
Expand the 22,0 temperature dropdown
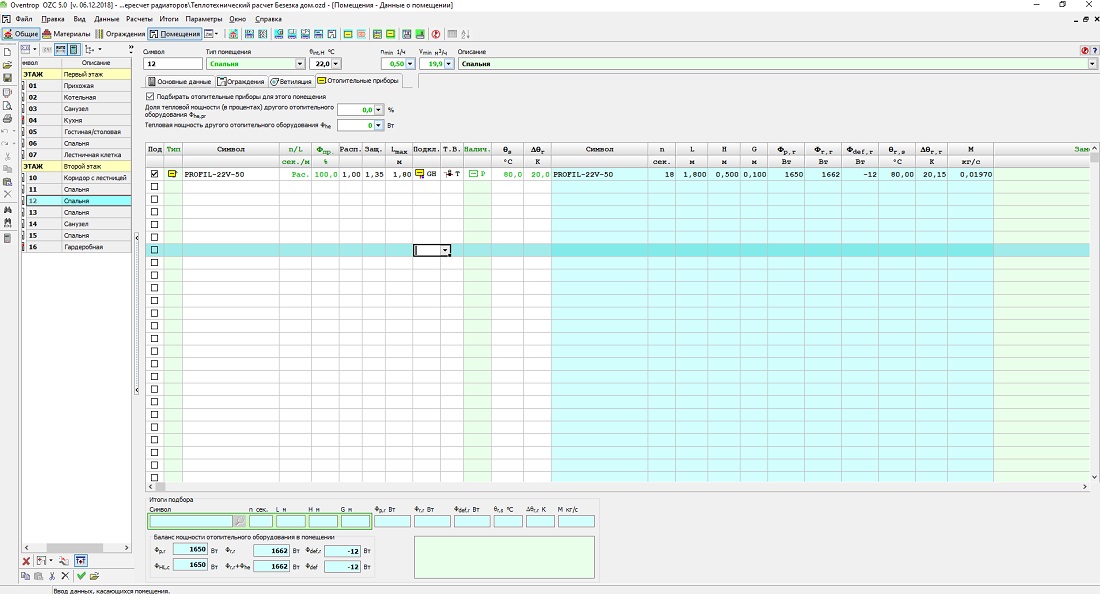coord(336,64)
